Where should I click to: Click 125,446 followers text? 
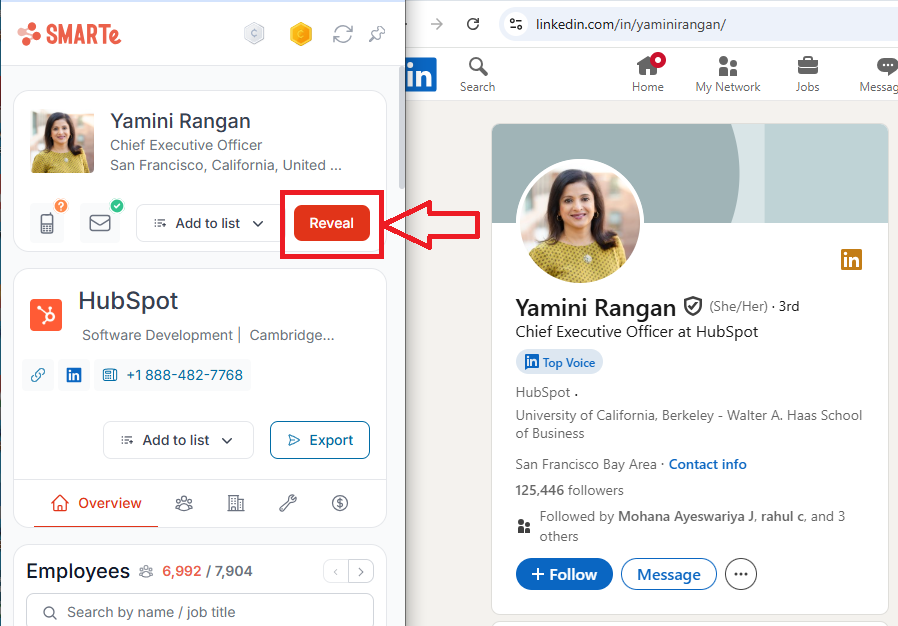click(x=569, y=490)
